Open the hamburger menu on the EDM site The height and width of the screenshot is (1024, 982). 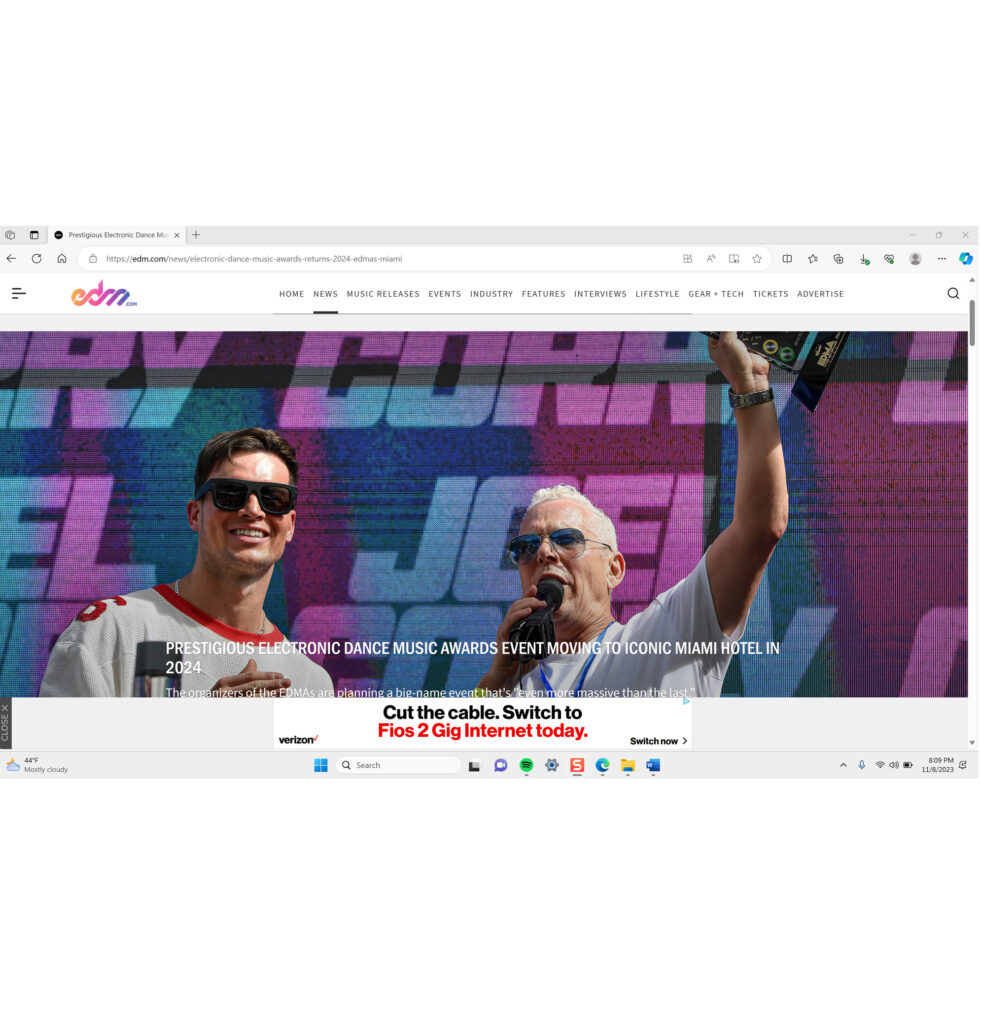tap(19, 293)
